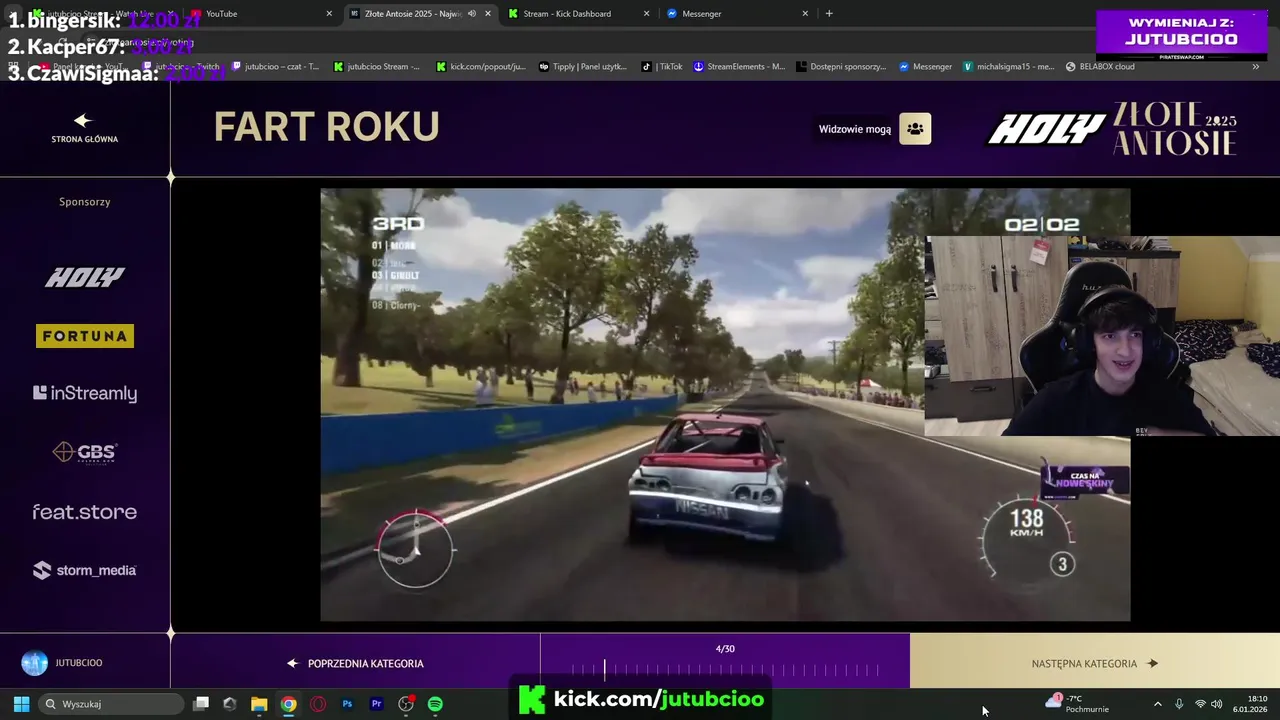This screenshot has width=1280, height=720.
Task: Open the TikTok bookmark
Action: tap(662, 67)
